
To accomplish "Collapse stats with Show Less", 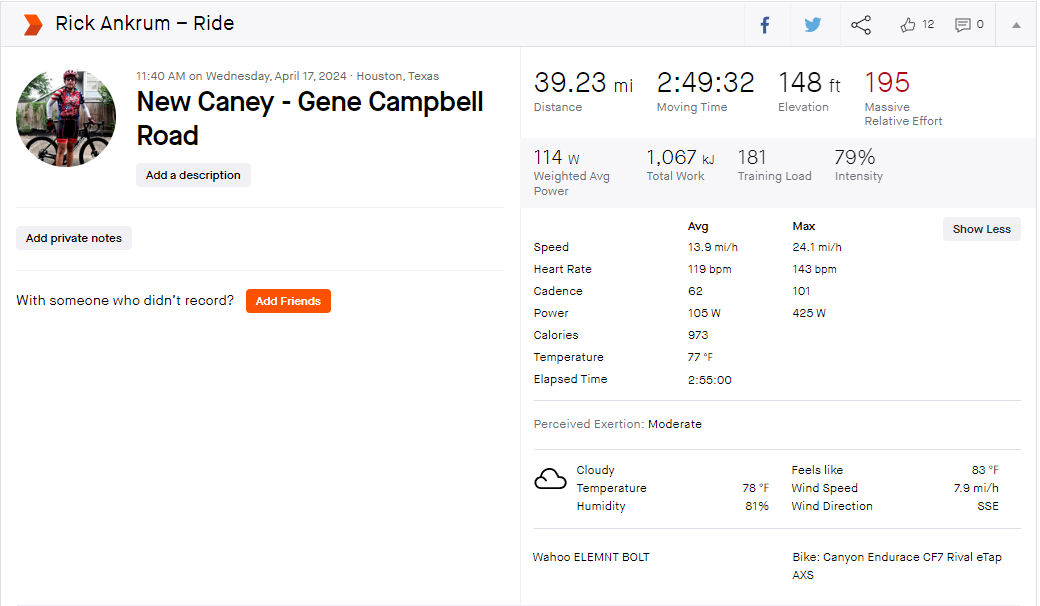I will 982,229.
